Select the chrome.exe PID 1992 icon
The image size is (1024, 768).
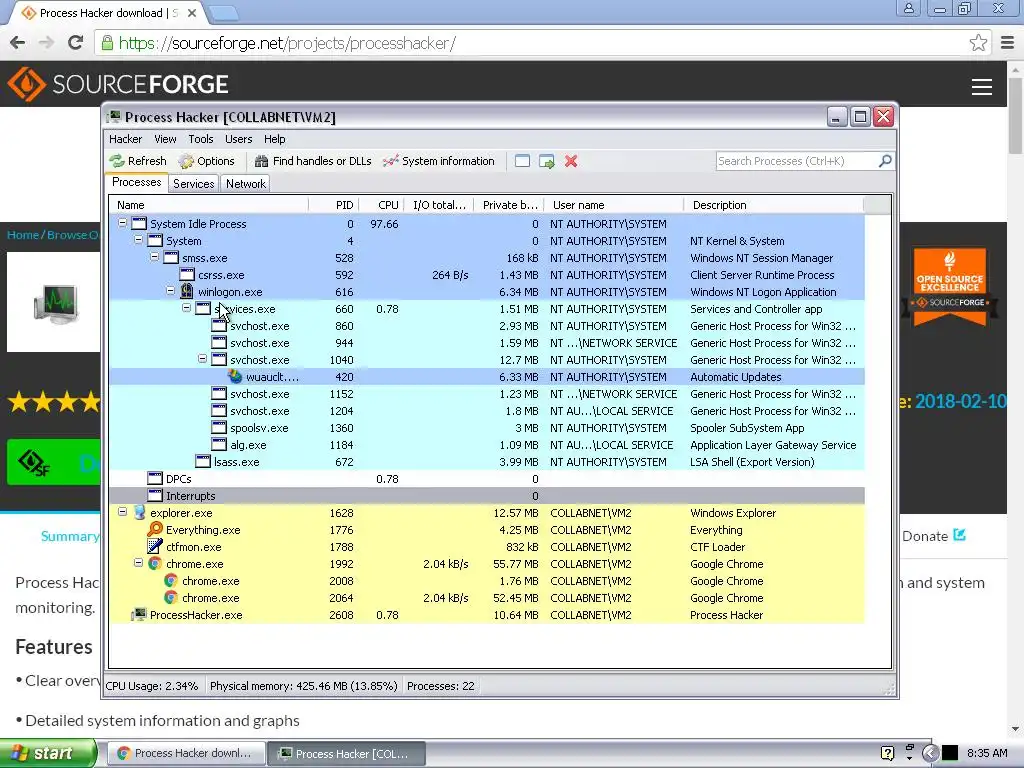pyautogui.click(x=155, y=564)
